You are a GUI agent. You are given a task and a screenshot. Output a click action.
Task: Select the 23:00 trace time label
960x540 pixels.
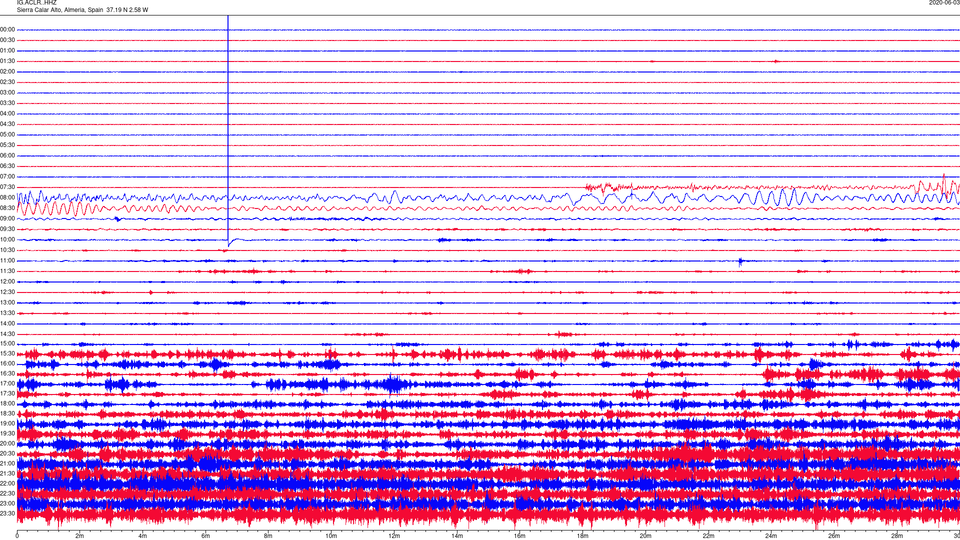(7, 503)
